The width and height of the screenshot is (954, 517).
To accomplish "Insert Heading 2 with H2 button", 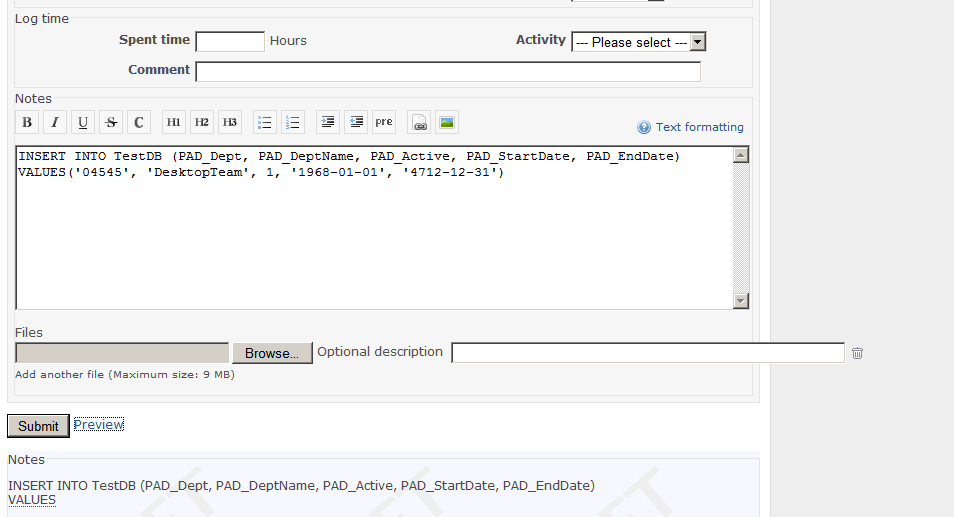I will pyautogui.click(x=201, y=122).
